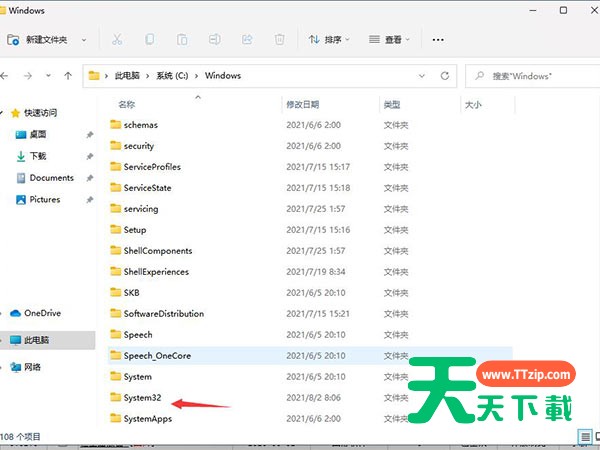Click the 名称 column header
This screenshot has width=600, height=450.
coord(126,104)
